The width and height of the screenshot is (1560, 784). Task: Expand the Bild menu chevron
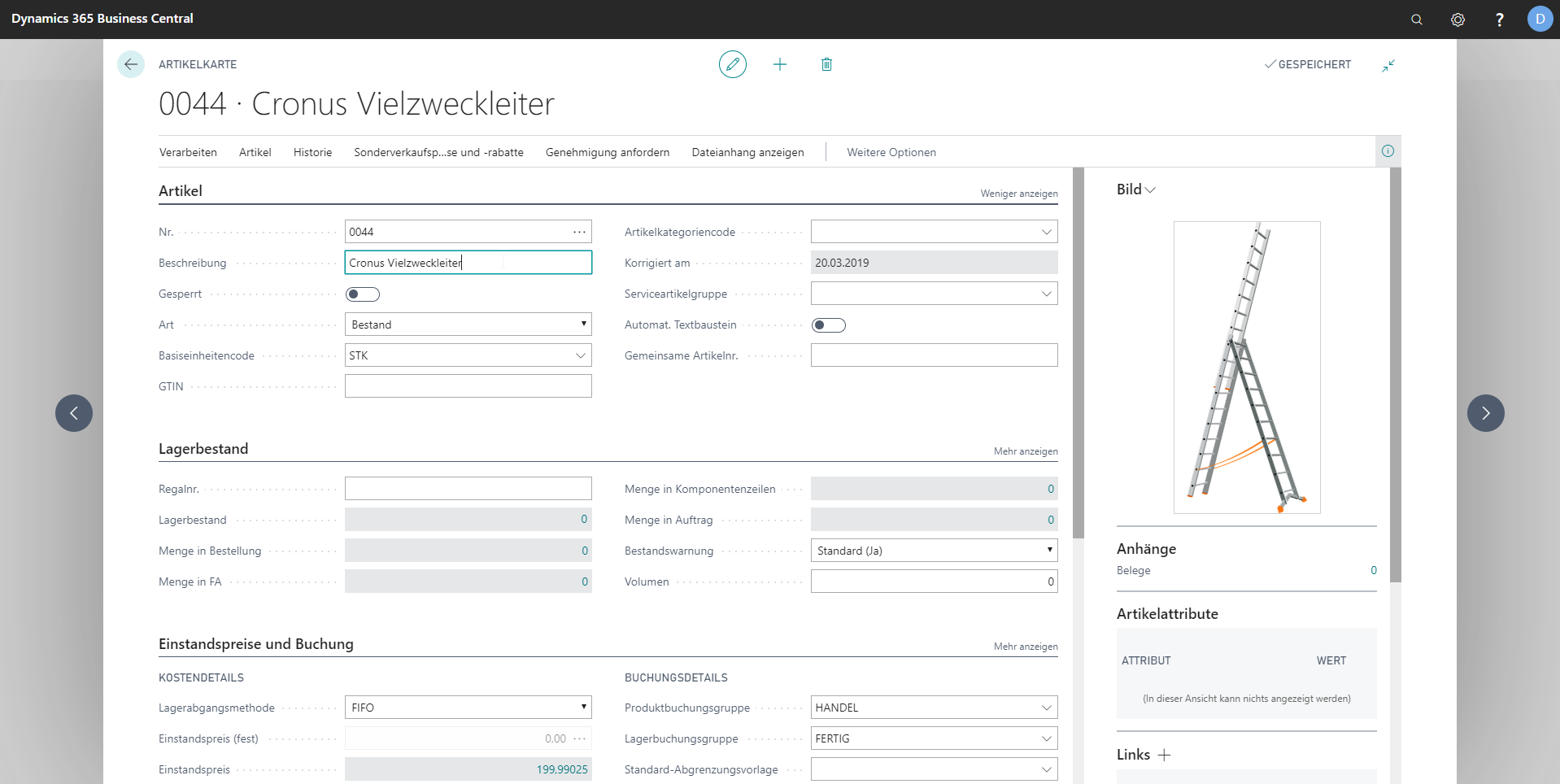[1150, 190]
